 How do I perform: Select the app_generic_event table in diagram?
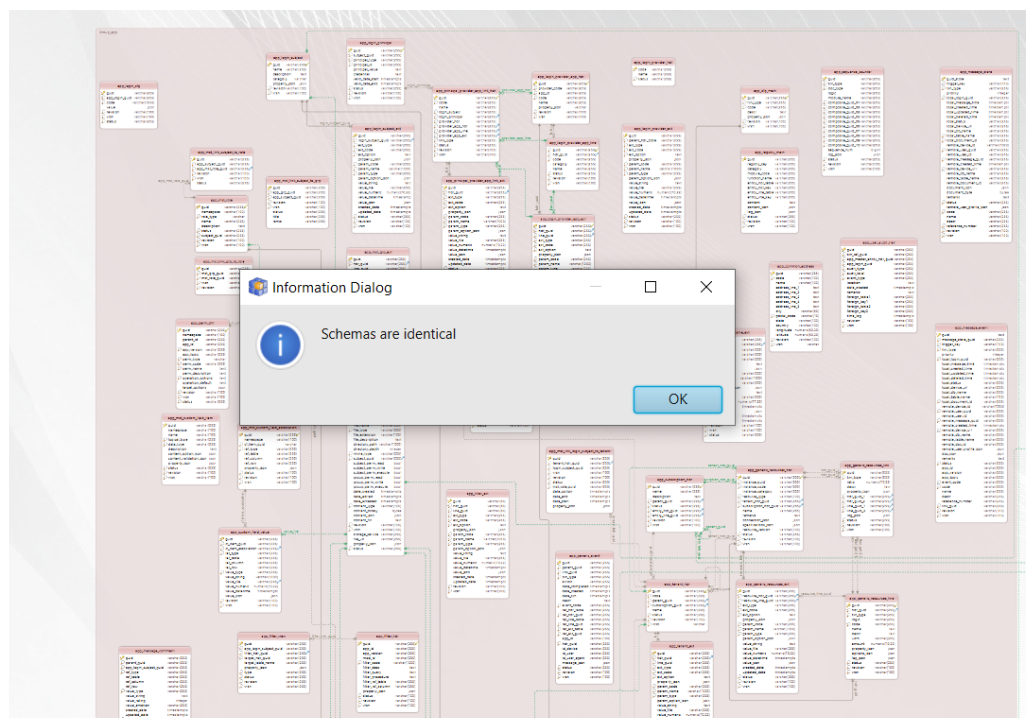(x=584, y=618)
